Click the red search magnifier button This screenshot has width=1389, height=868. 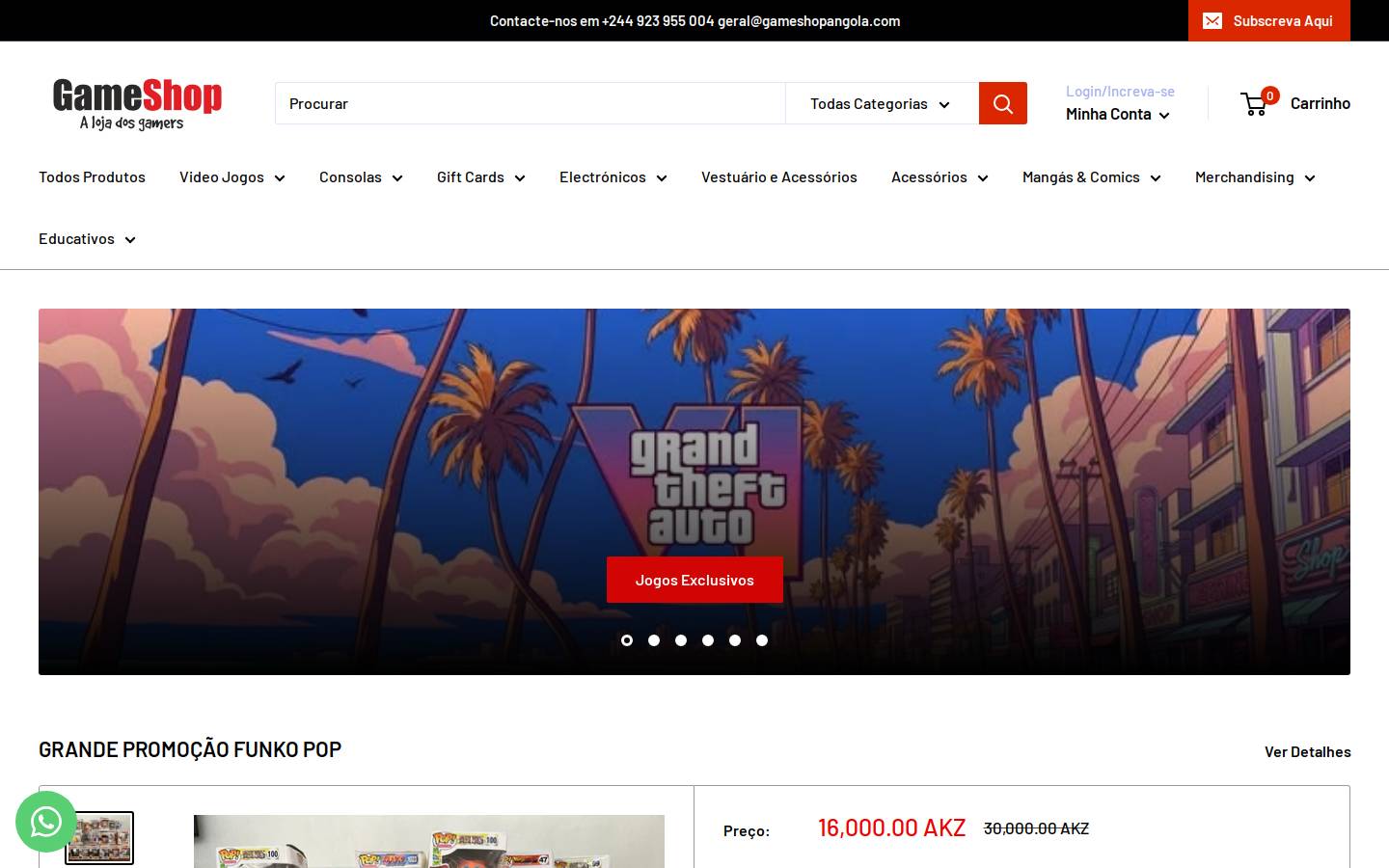[x=1002, y=103]
